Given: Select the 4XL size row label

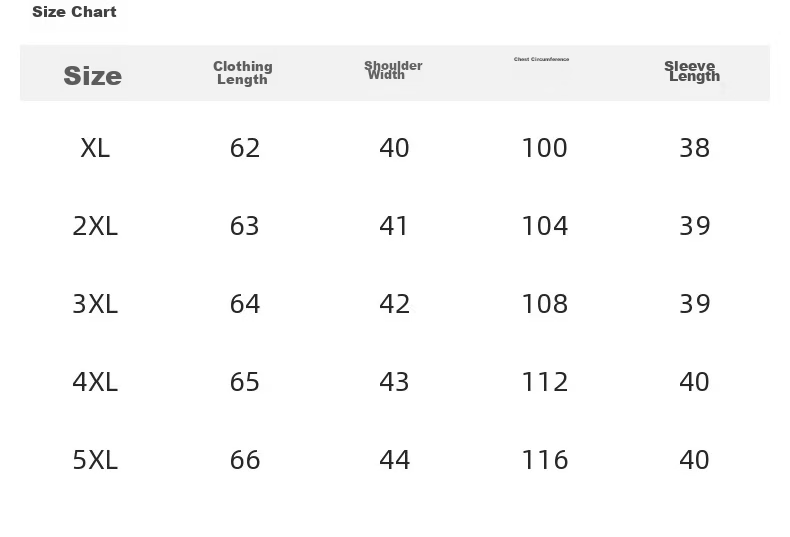Looking at the screenshot, I should [x=95, y=382].
